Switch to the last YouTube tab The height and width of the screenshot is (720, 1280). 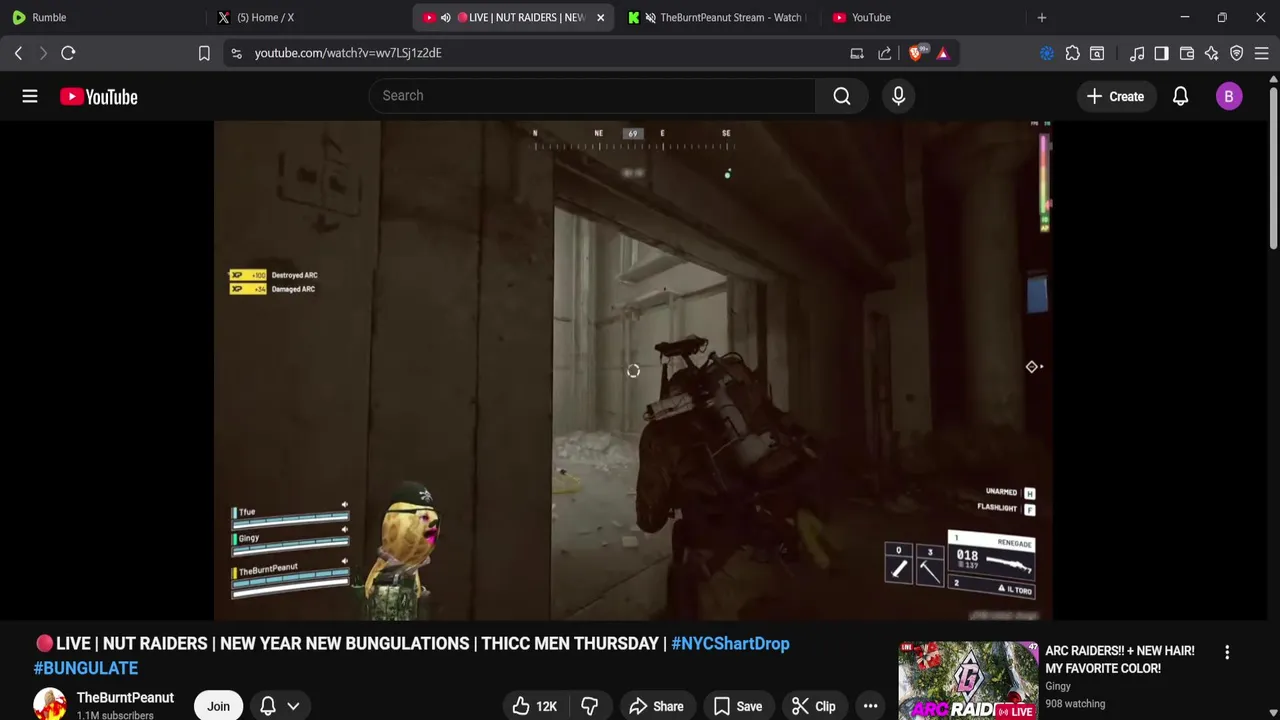tap(922, 17)
